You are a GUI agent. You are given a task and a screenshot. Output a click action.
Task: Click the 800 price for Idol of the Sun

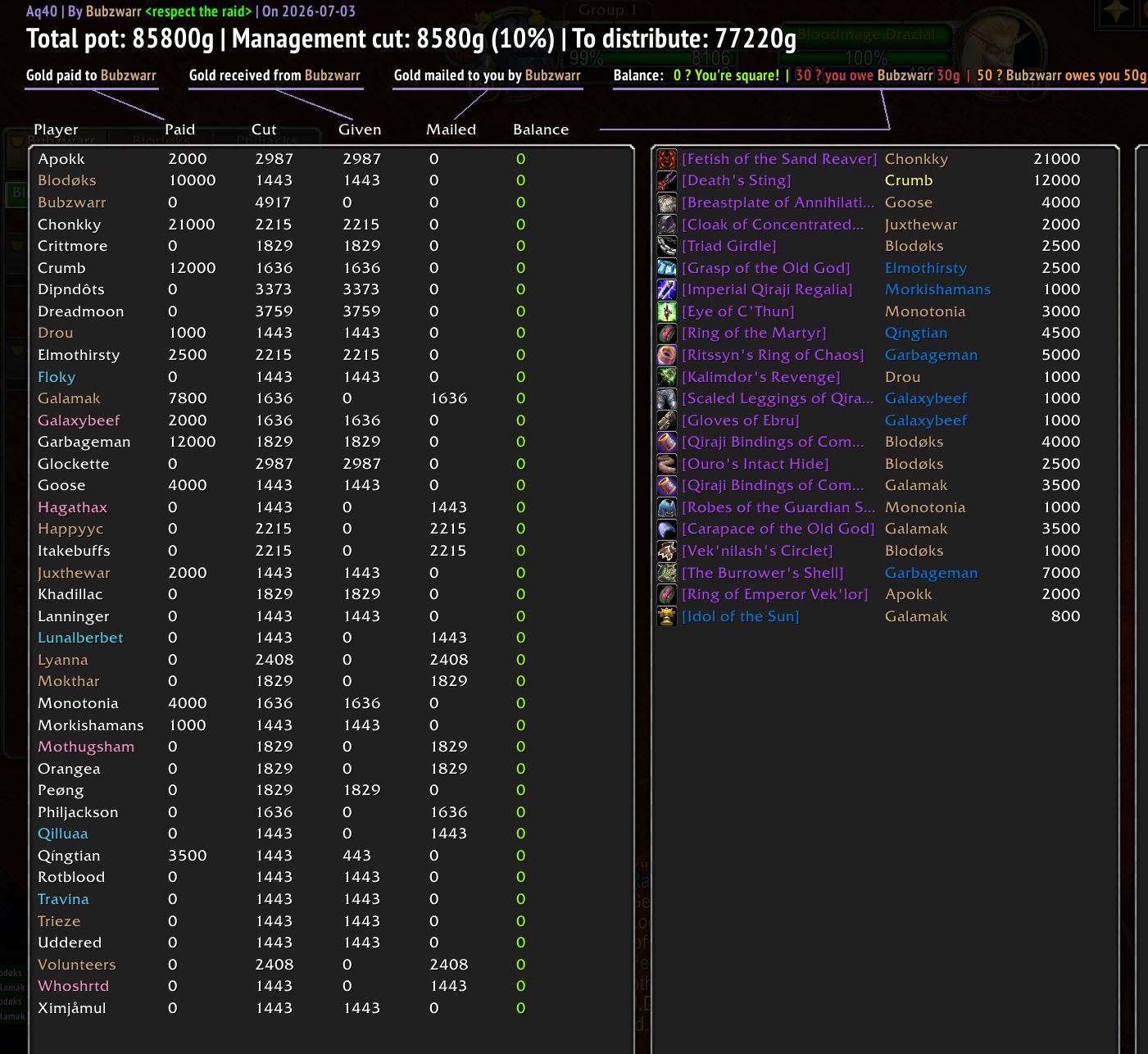coord(1066,616)
